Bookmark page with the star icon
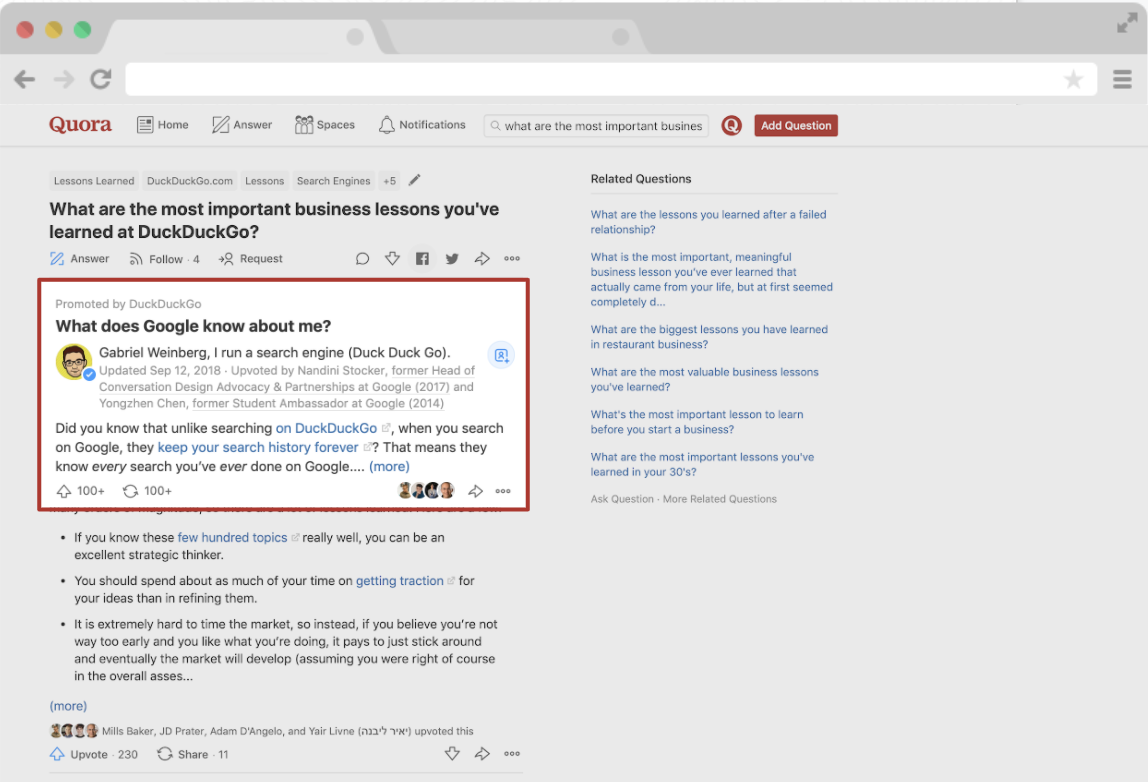The width and height of the screenshot is (1148, 782). tap(1073, 80)
